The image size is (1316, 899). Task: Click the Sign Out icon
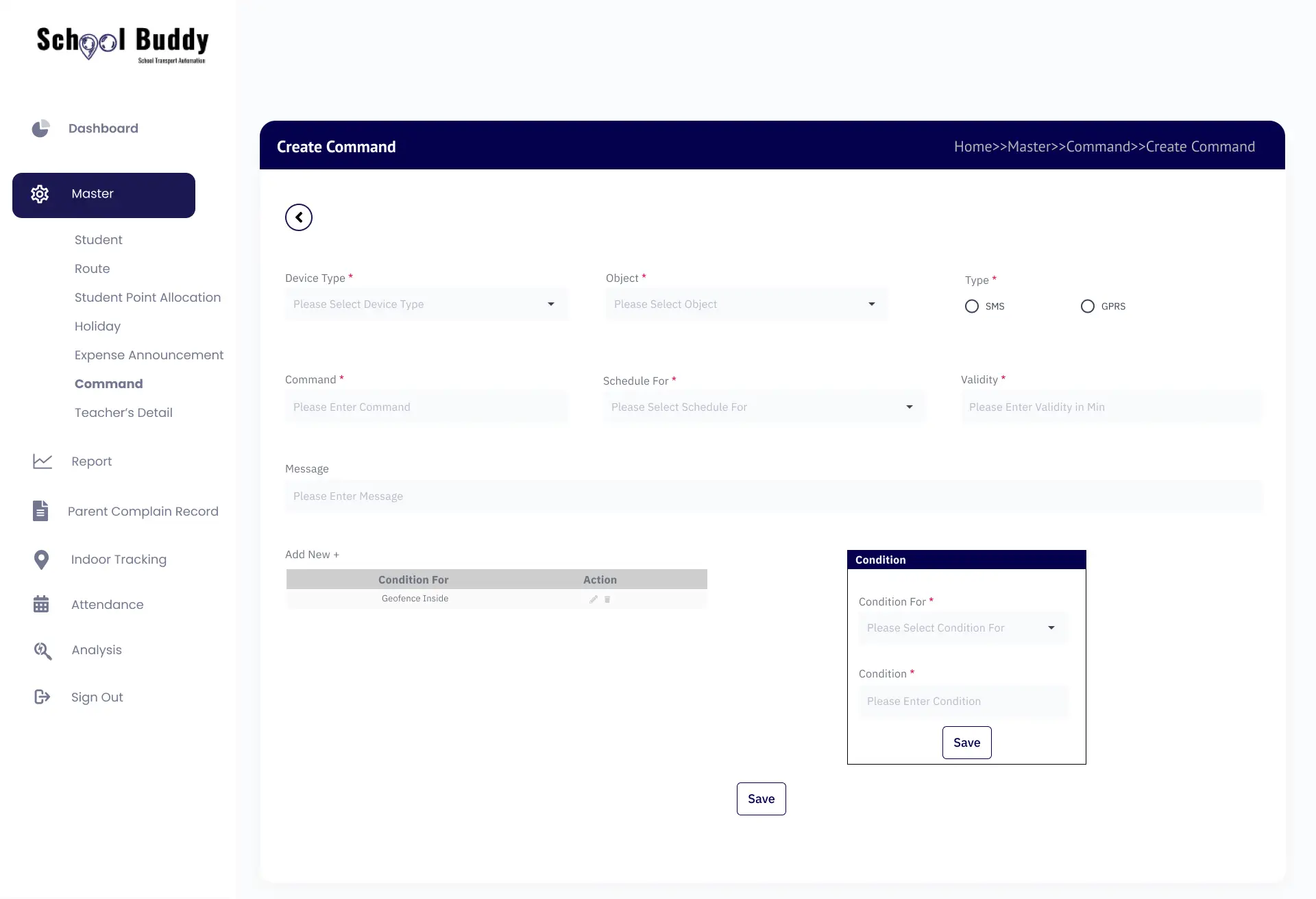tap(42, 697)
